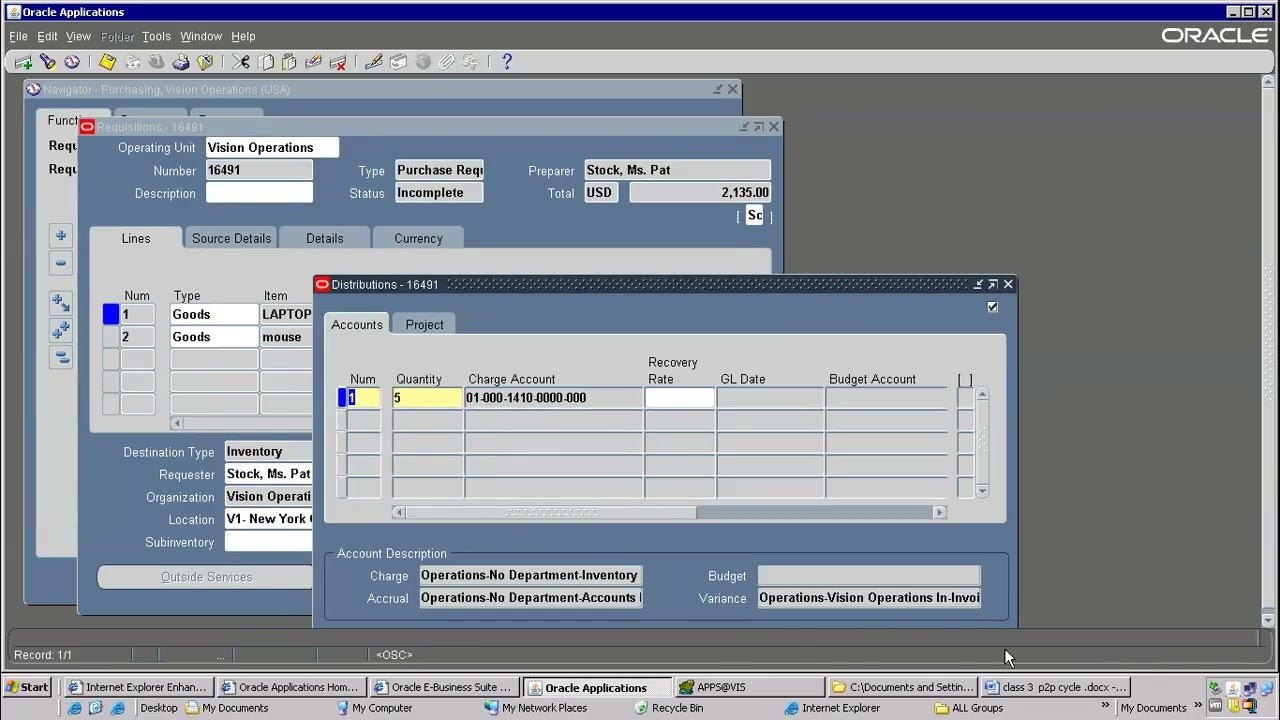Click the Destination Type field showing Inventory
This screenshot has width=1280, height=720.
tap(268, 452)
